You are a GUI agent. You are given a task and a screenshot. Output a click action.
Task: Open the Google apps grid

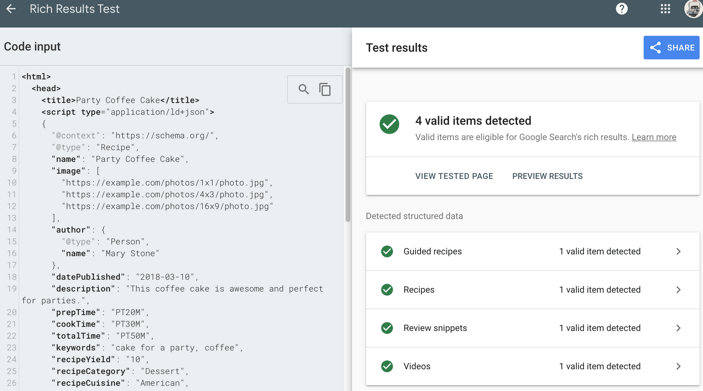click(665, 9)
